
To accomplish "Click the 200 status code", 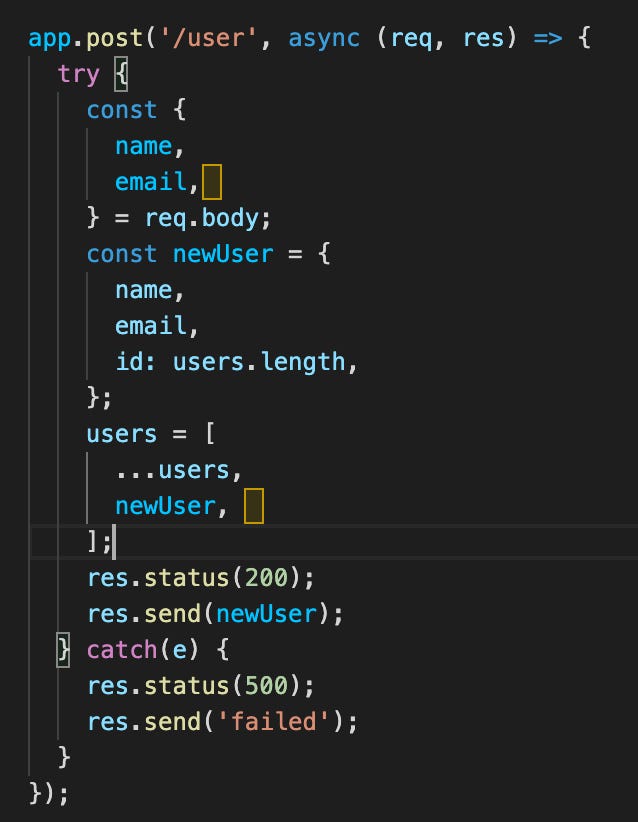I will [x=266, y=578].
